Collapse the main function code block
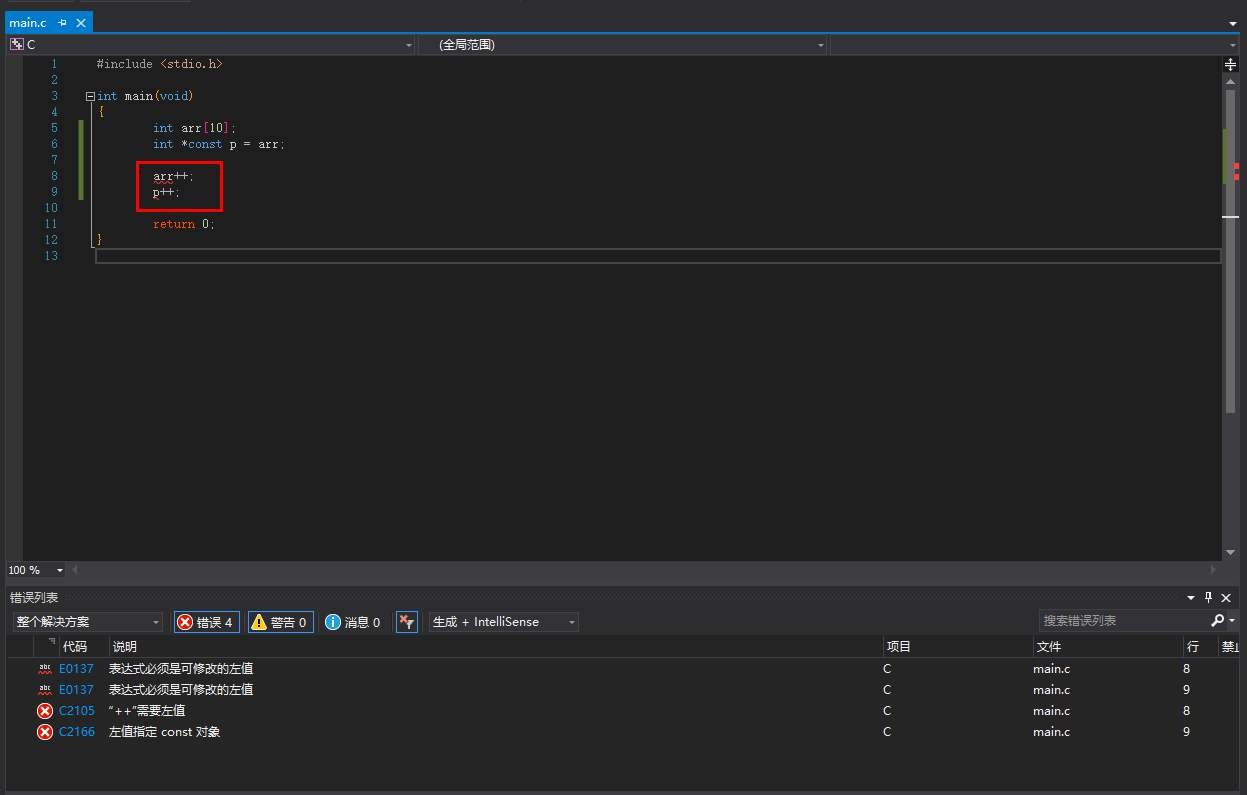The image size is (1247, 795). pyautogui.click(x=90, y=97)
